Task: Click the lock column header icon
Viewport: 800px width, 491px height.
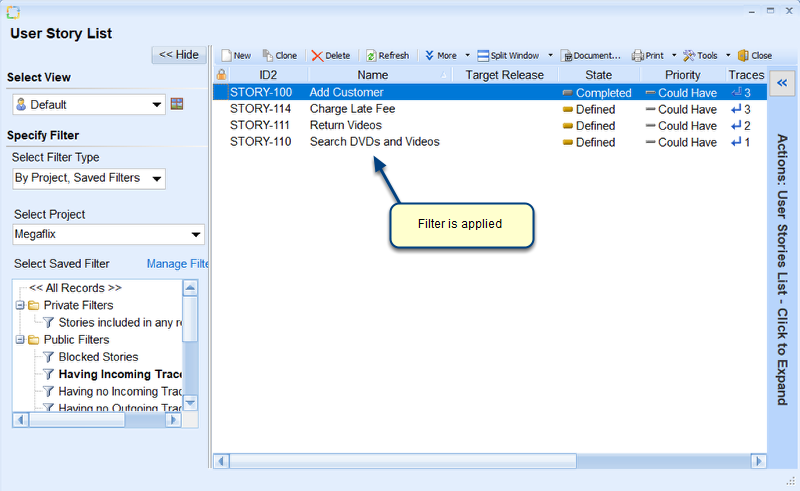Action: pyautogui.click(x=221, y=75)
